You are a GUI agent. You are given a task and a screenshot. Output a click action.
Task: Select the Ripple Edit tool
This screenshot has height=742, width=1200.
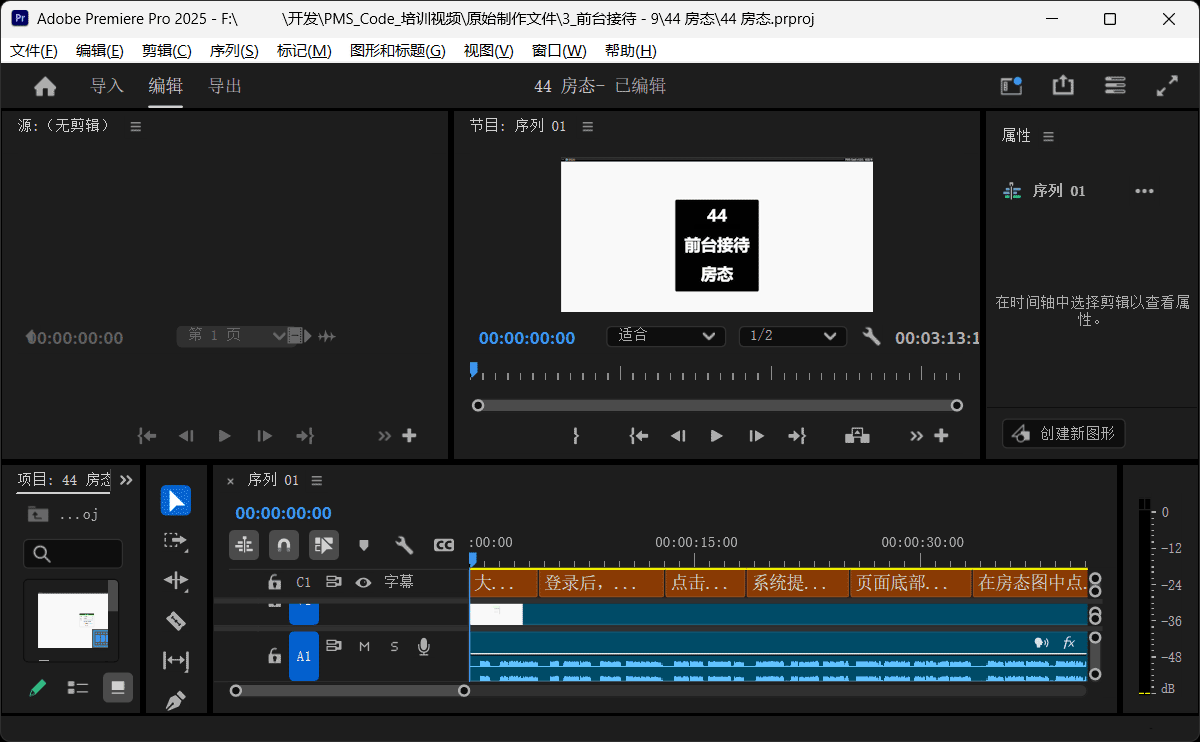pos(176,581)
